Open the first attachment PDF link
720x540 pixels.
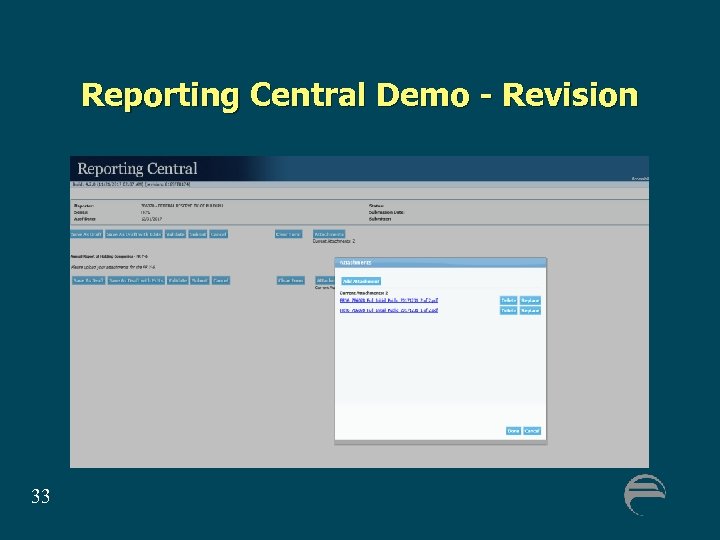tap(388, 300)
